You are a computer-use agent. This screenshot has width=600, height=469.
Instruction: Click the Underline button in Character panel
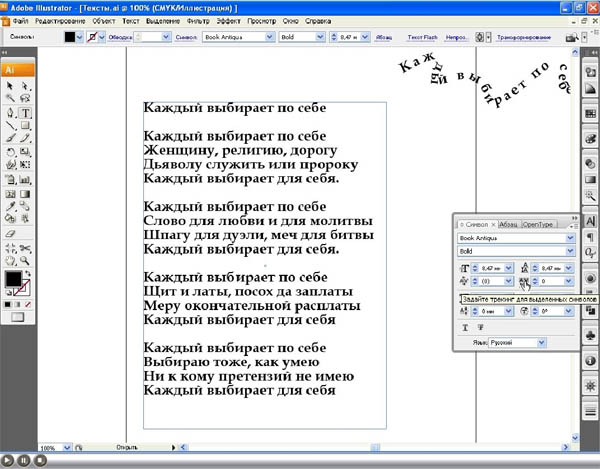[x=466, y=326]
